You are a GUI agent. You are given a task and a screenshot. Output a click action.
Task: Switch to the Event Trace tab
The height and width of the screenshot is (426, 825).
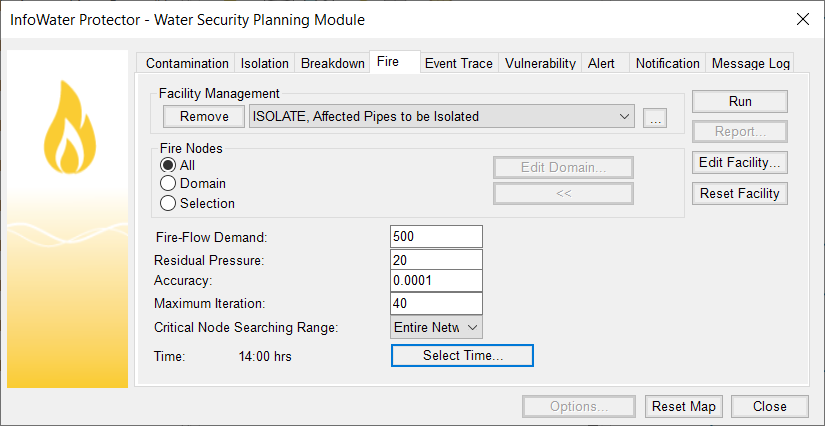458,64
